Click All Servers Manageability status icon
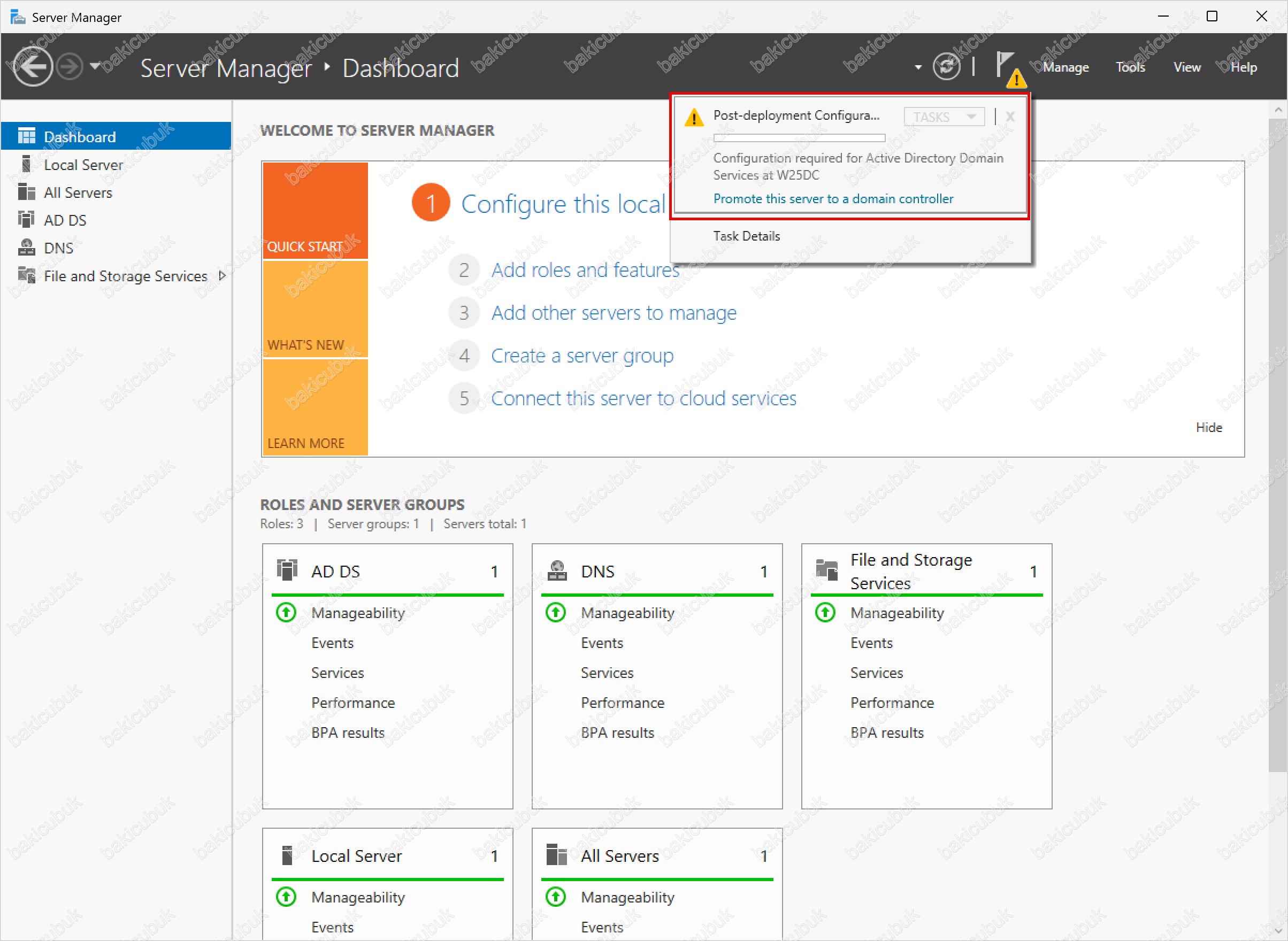This screenshot has height=941, width=1288. (556, 897)
